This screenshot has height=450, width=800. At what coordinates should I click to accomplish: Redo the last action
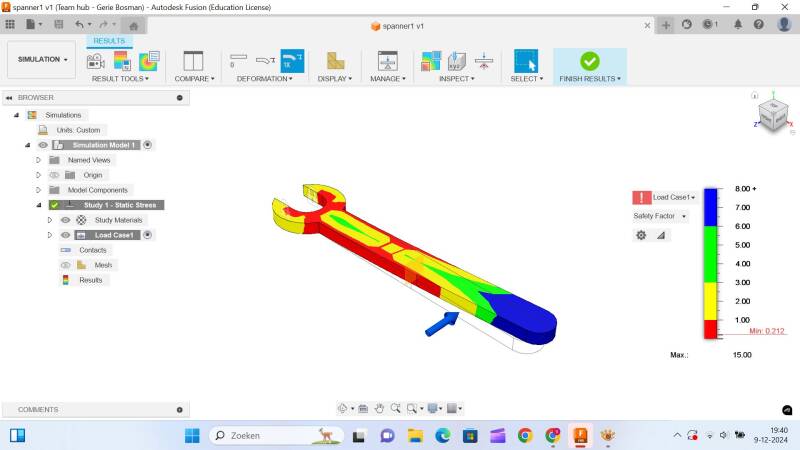104,24
